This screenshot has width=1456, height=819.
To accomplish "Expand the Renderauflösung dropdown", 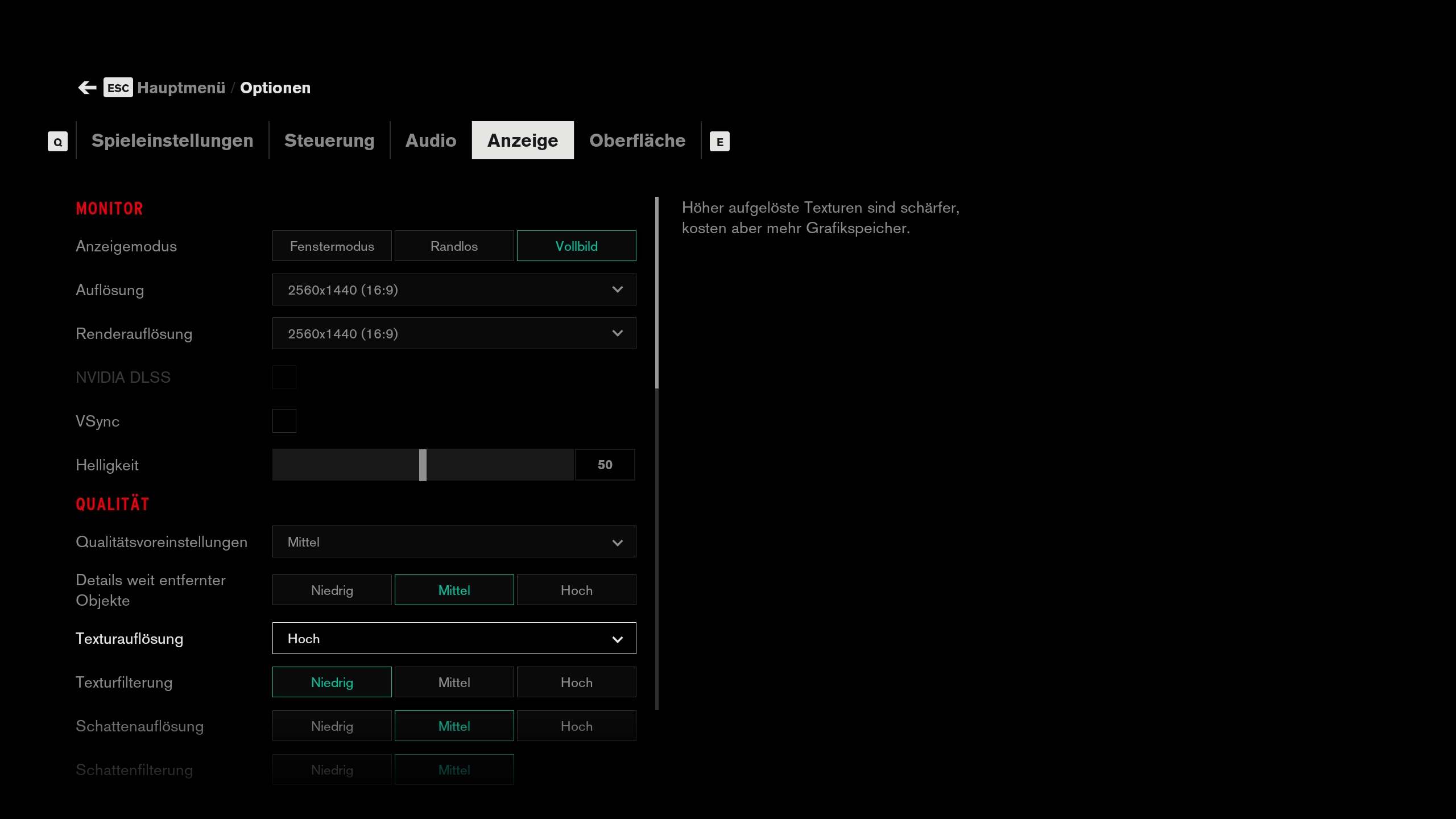I will [x=454, y=333].
